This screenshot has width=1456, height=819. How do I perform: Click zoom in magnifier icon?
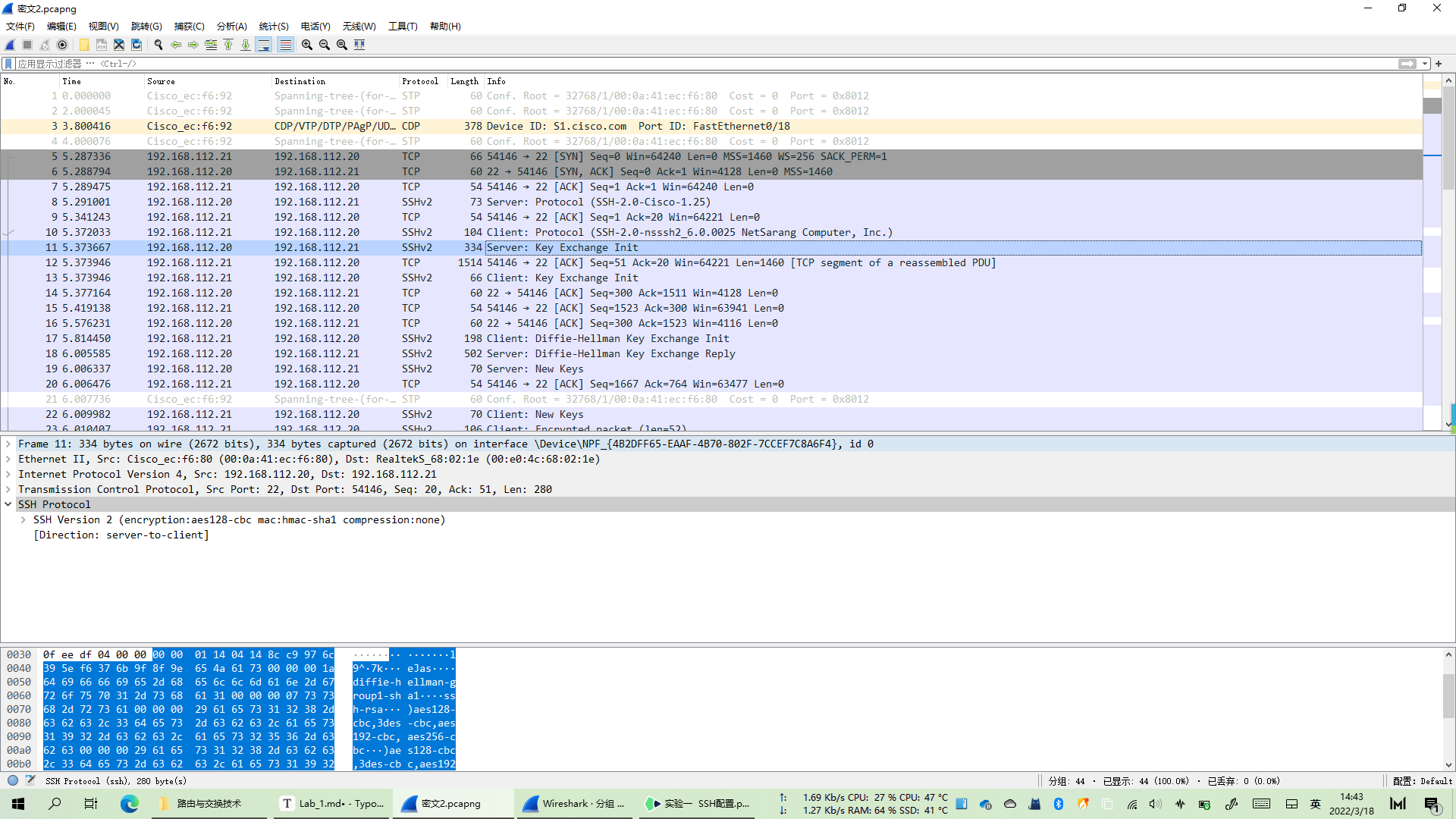(307, 45)
